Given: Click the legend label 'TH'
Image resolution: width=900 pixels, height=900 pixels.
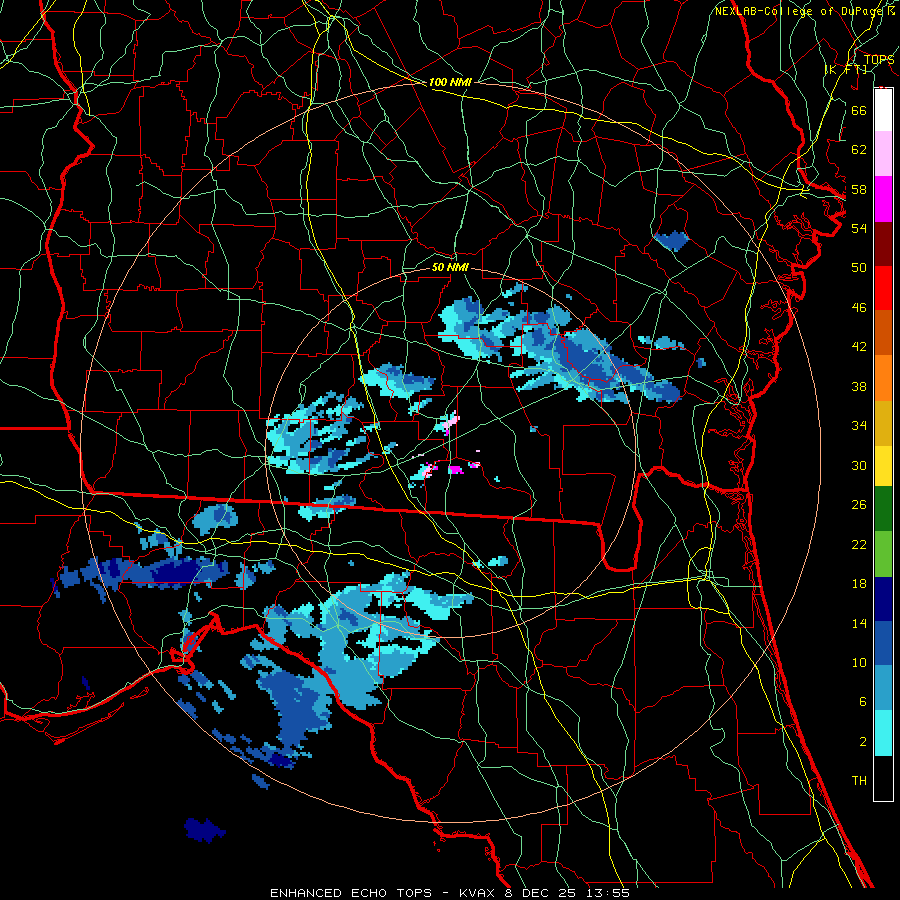Looking at the screenshot, I should point(859,780).
